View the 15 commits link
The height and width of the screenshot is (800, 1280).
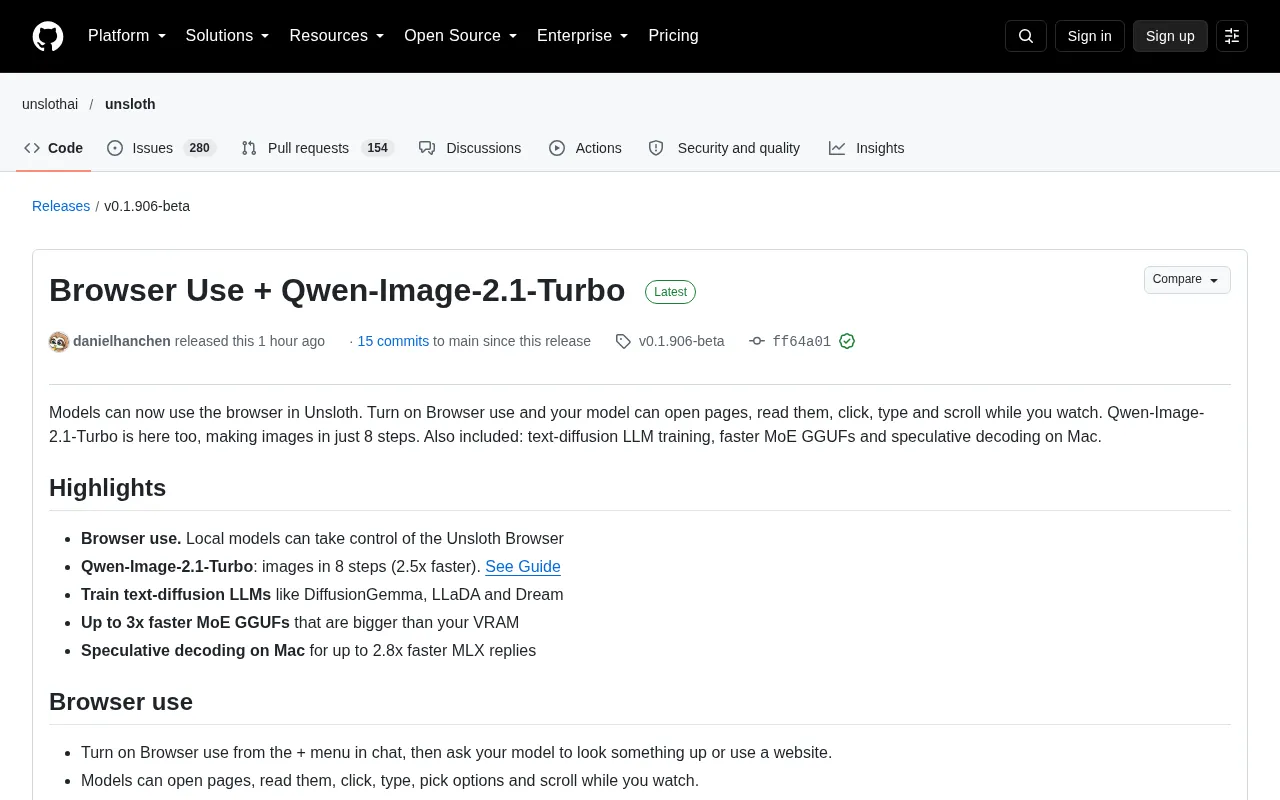393,341
